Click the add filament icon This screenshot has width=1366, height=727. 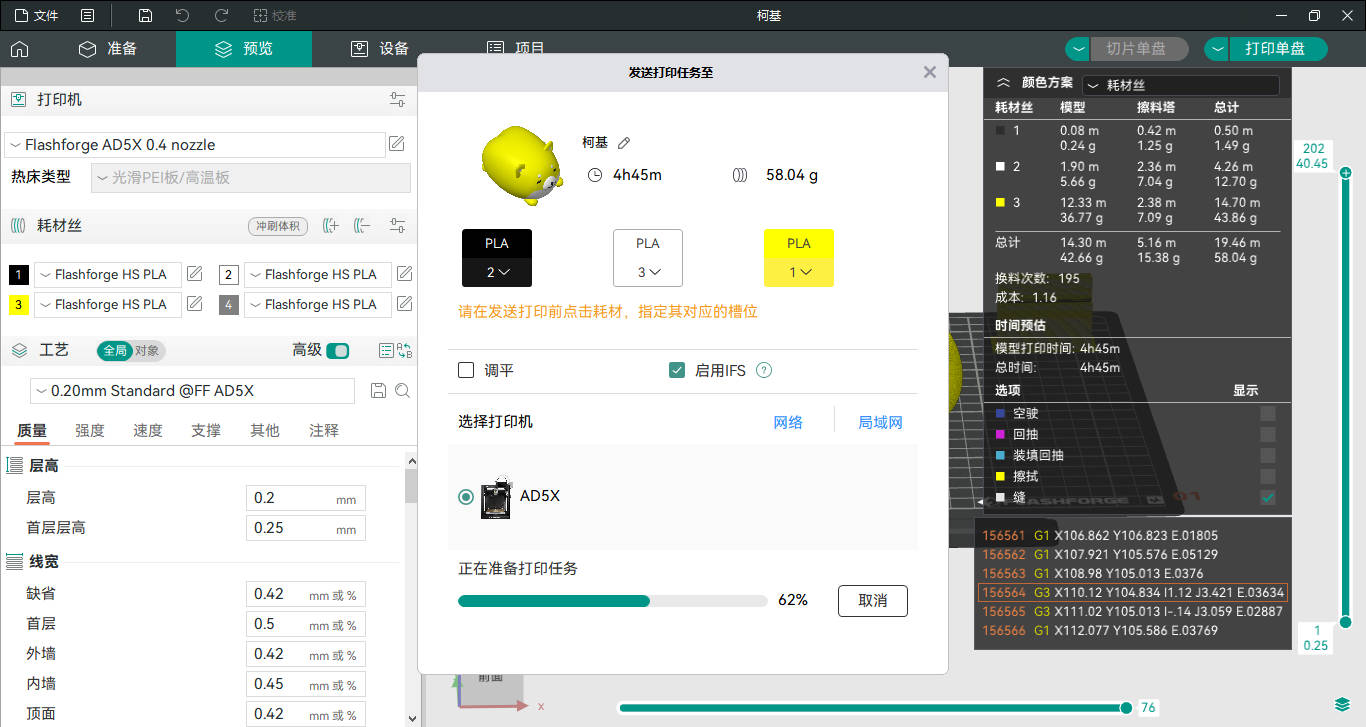pos(331,226)
